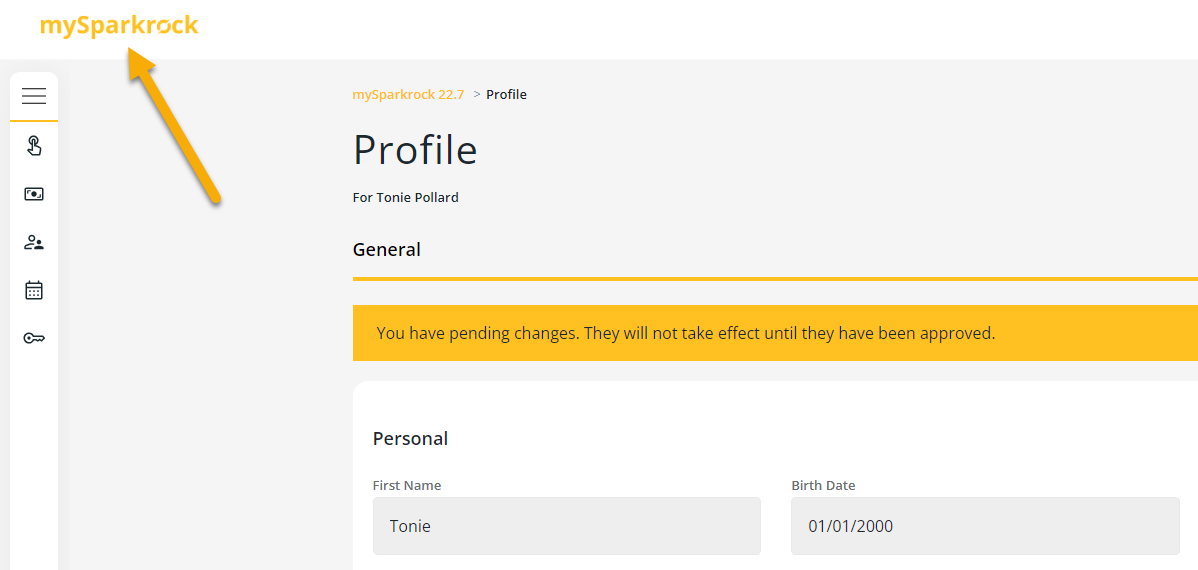Click into the First Name field

566,526
